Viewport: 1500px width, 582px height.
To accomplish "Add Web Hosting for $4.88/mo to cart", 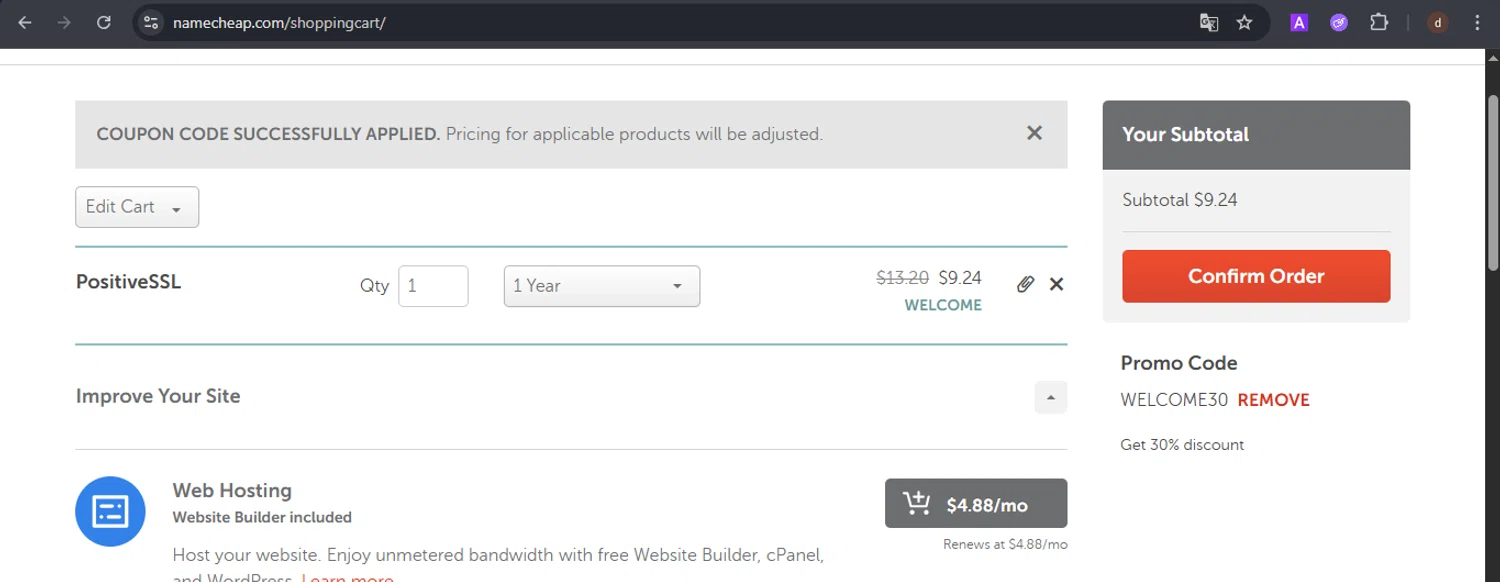I will [975, 504].
